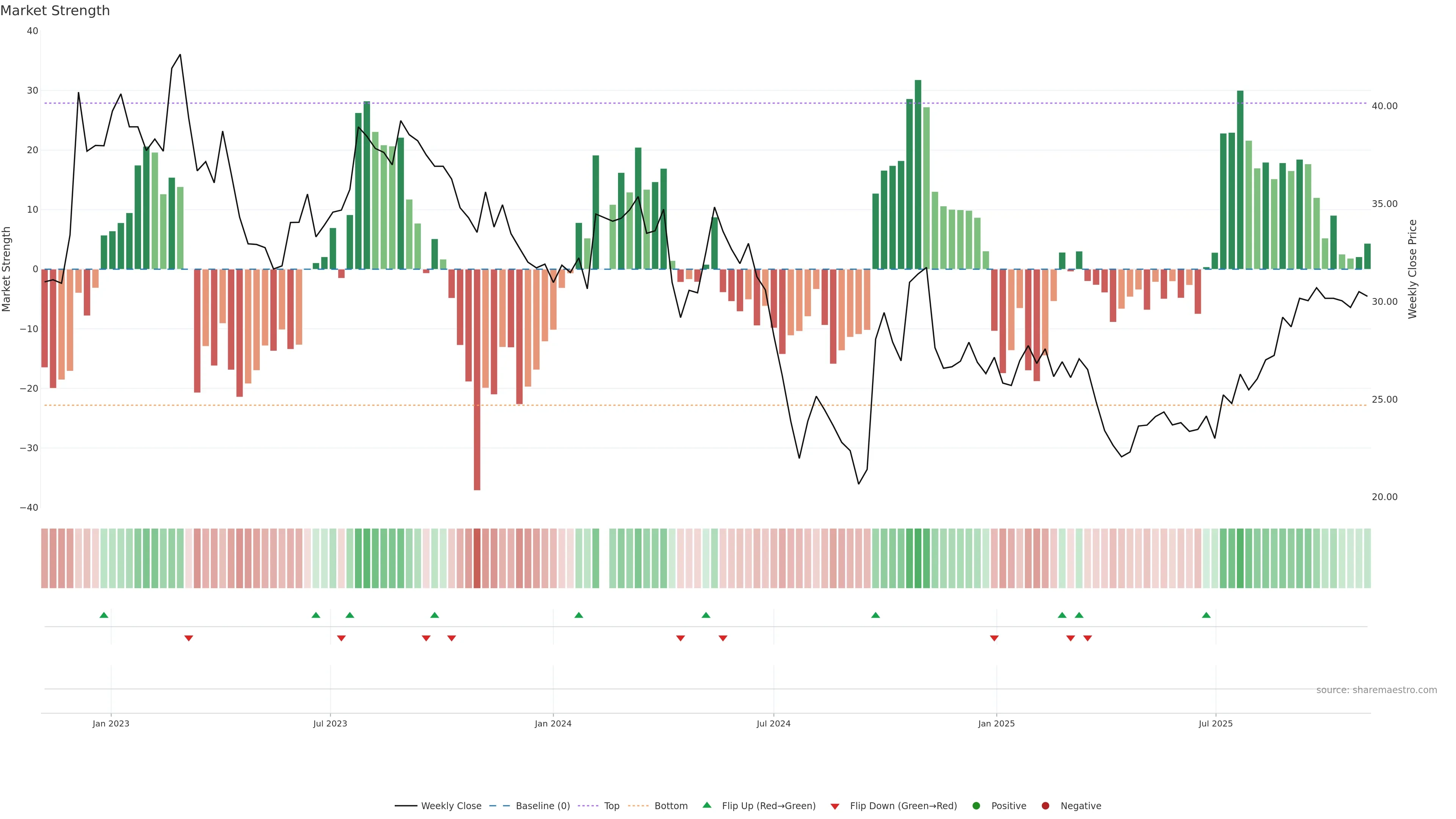
Task: Click the Jan 2025 x-axis label
Action: click(x=996, y=723)
